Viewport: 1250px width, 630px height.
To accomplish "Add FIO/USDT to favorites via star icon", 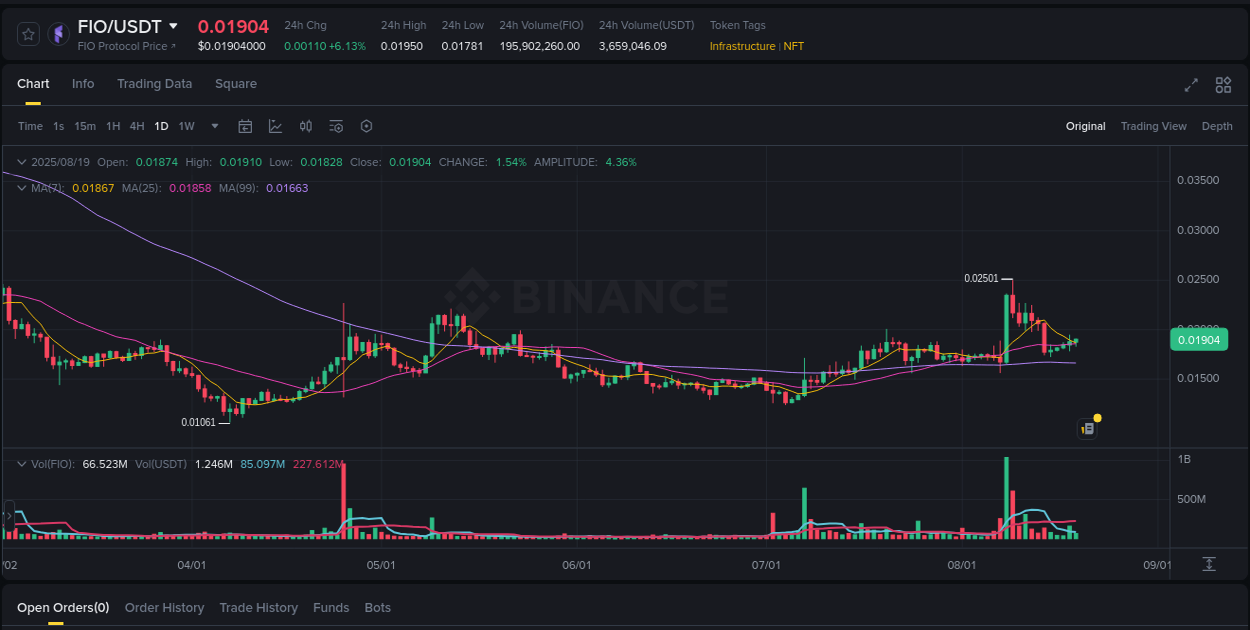I will (28, 33).
